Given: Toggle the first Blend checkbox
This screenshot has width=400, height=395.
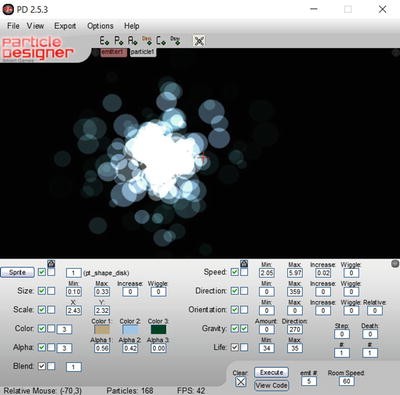Looking at the screenshot, I should [x=42, y=366].
